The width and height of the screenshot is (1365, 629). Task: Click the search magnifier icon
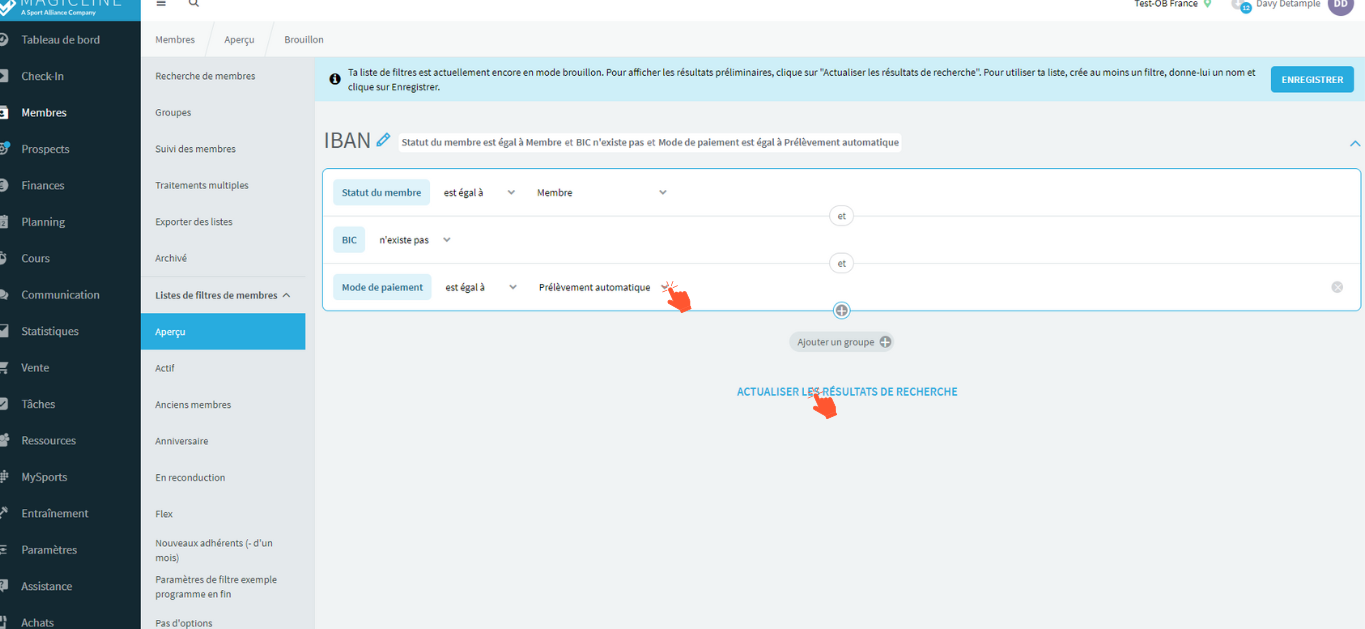click(x=194, y=3)
